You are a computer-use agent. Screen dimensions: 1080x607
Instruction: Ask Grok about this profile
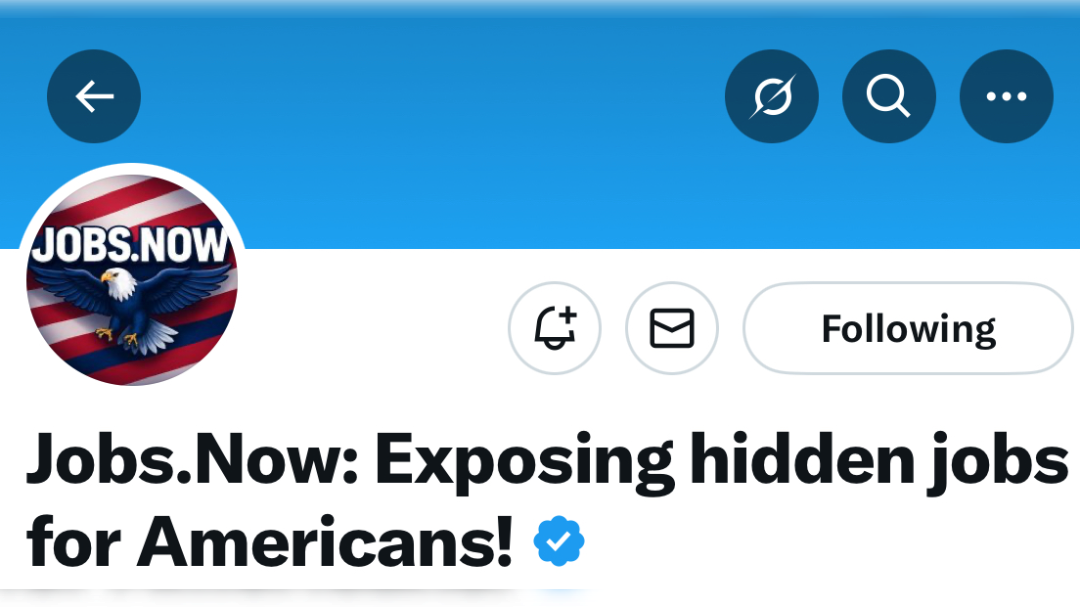pyautogui.click(x=771, y=97)
